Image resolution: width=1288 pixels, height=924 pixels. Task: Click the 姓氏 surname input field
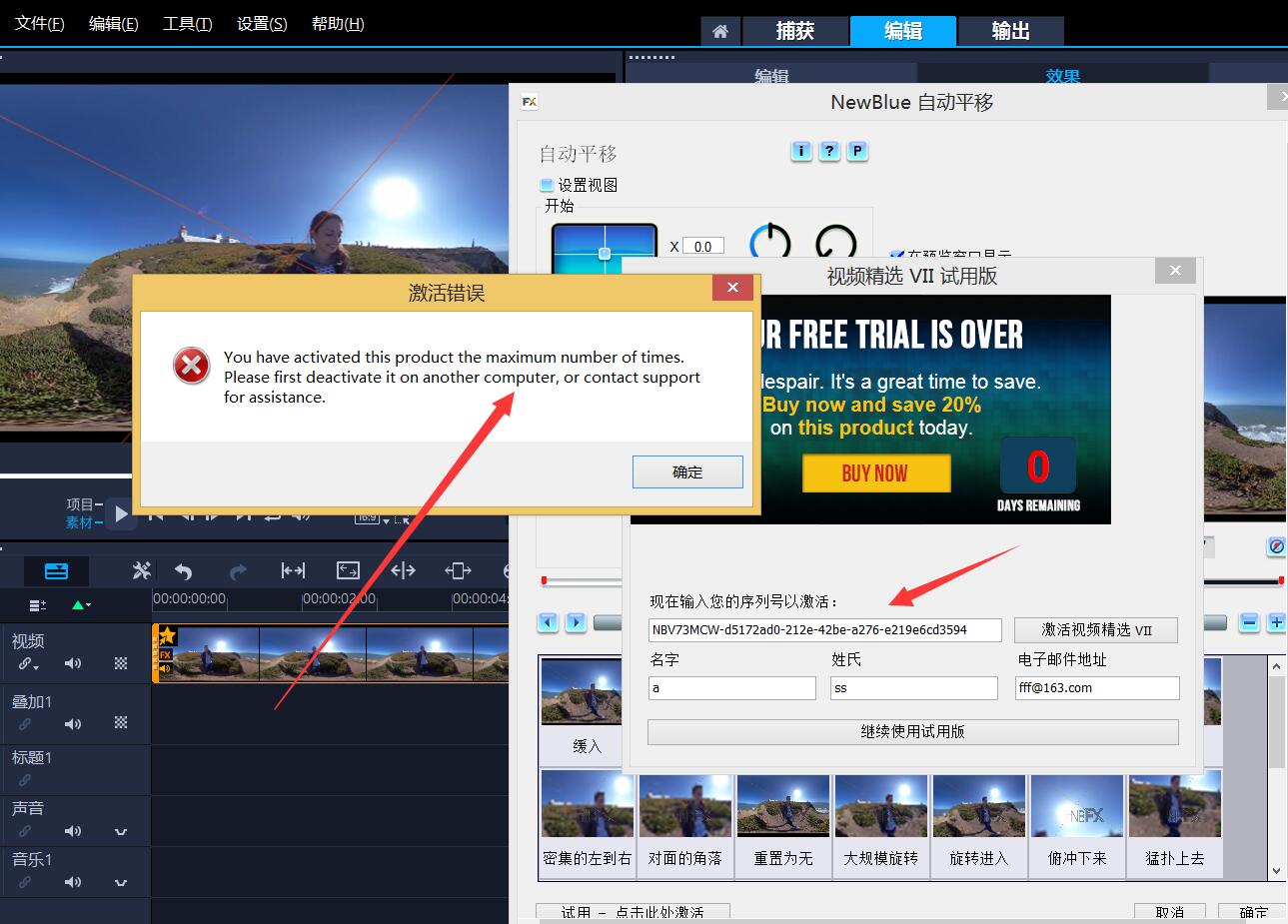pyautogui.click(x=913, y=687)
